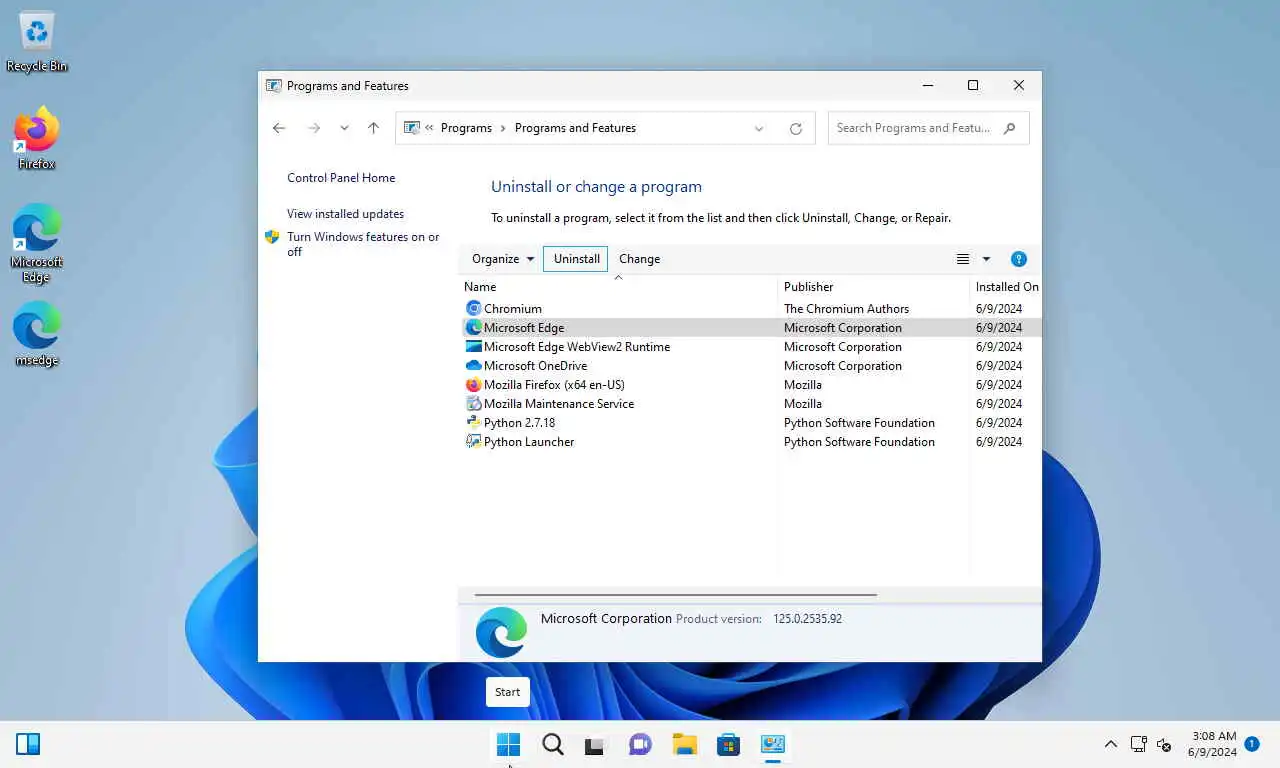Click the search magnifier in Search Programs box
Image resolution: width=1280 pixels, height=768 pixels.
(x=1010, y=128)
